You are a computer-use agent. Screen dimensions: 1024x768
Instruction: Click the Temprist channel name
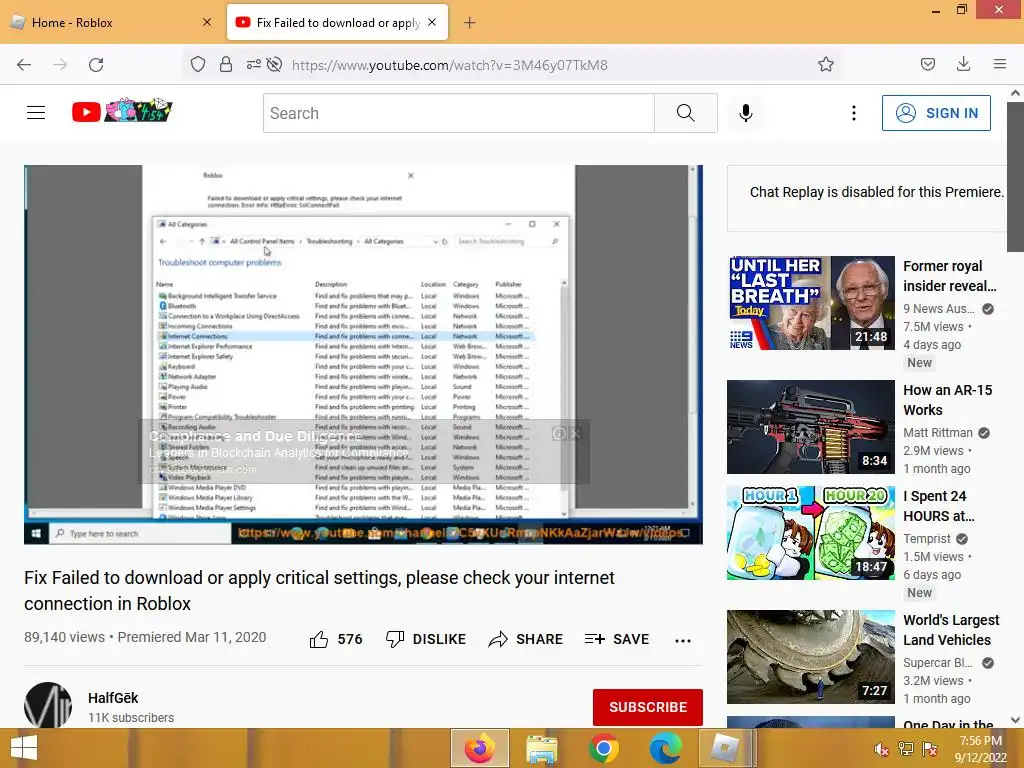click(x=927, y=539)
